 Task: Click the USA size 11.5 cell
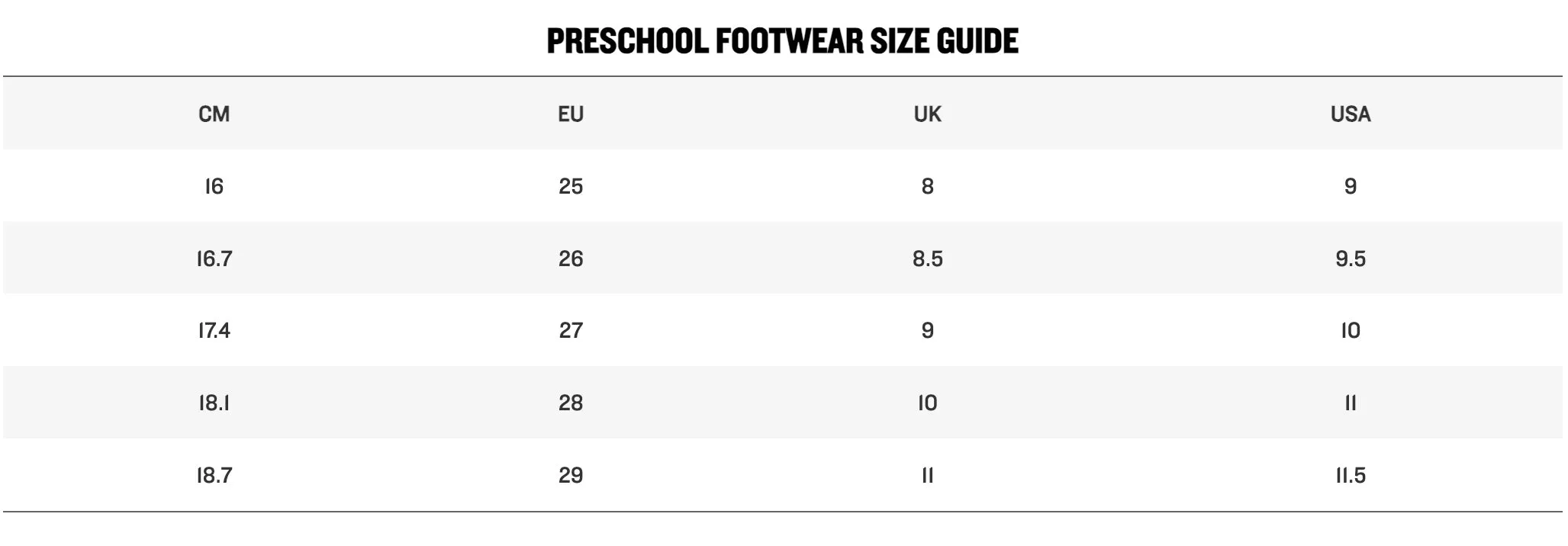tap(1351, 475)
